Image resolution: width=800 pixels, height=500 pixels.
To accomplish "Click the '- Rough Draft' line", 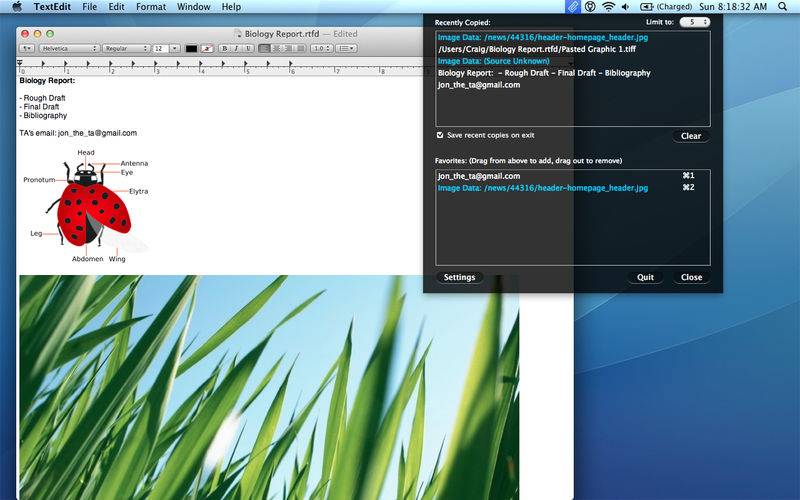I will [x=42, y=98].
